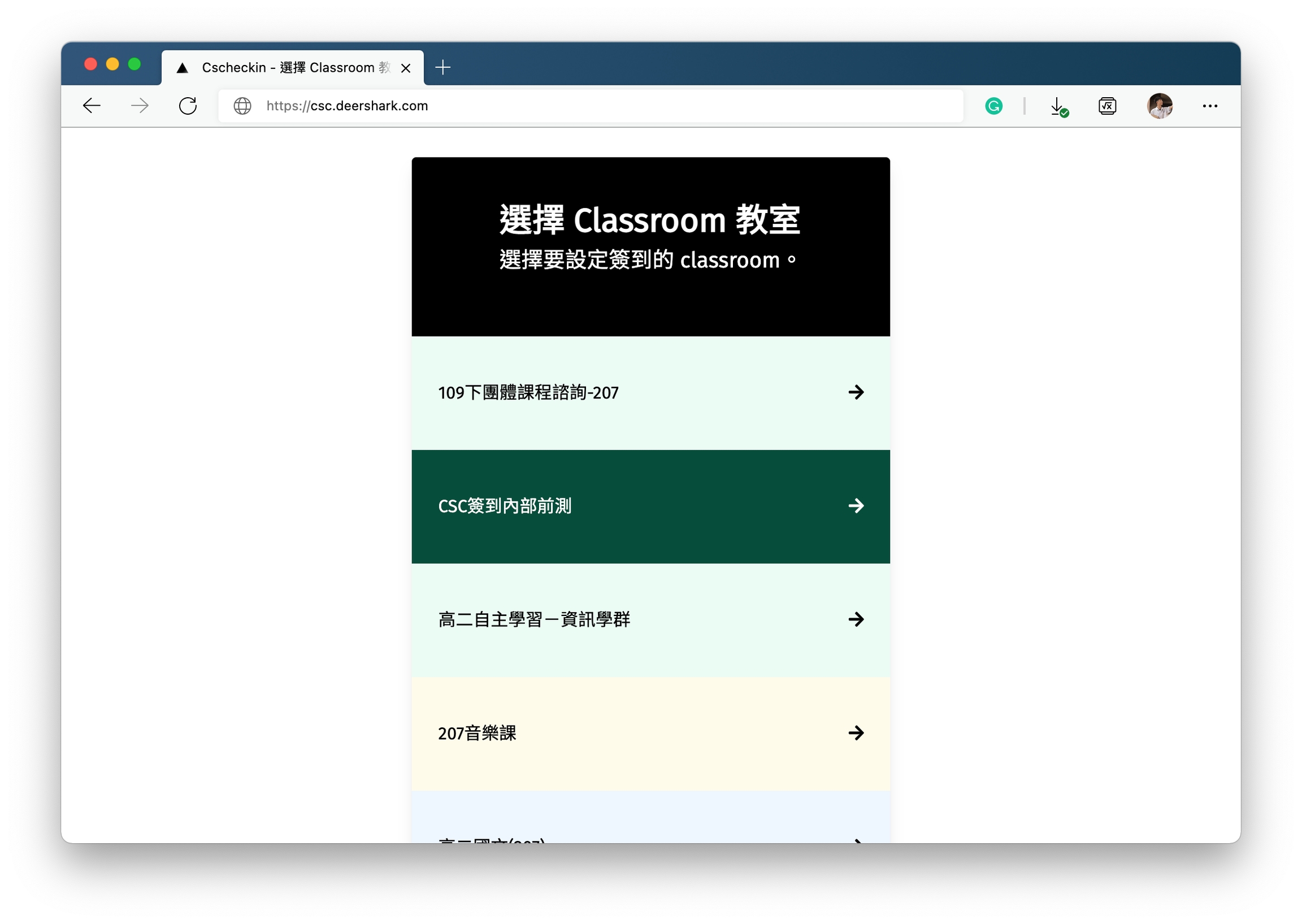Click the browser back arrow
Screen dimensions: 1302x924
tap(92, 106)
